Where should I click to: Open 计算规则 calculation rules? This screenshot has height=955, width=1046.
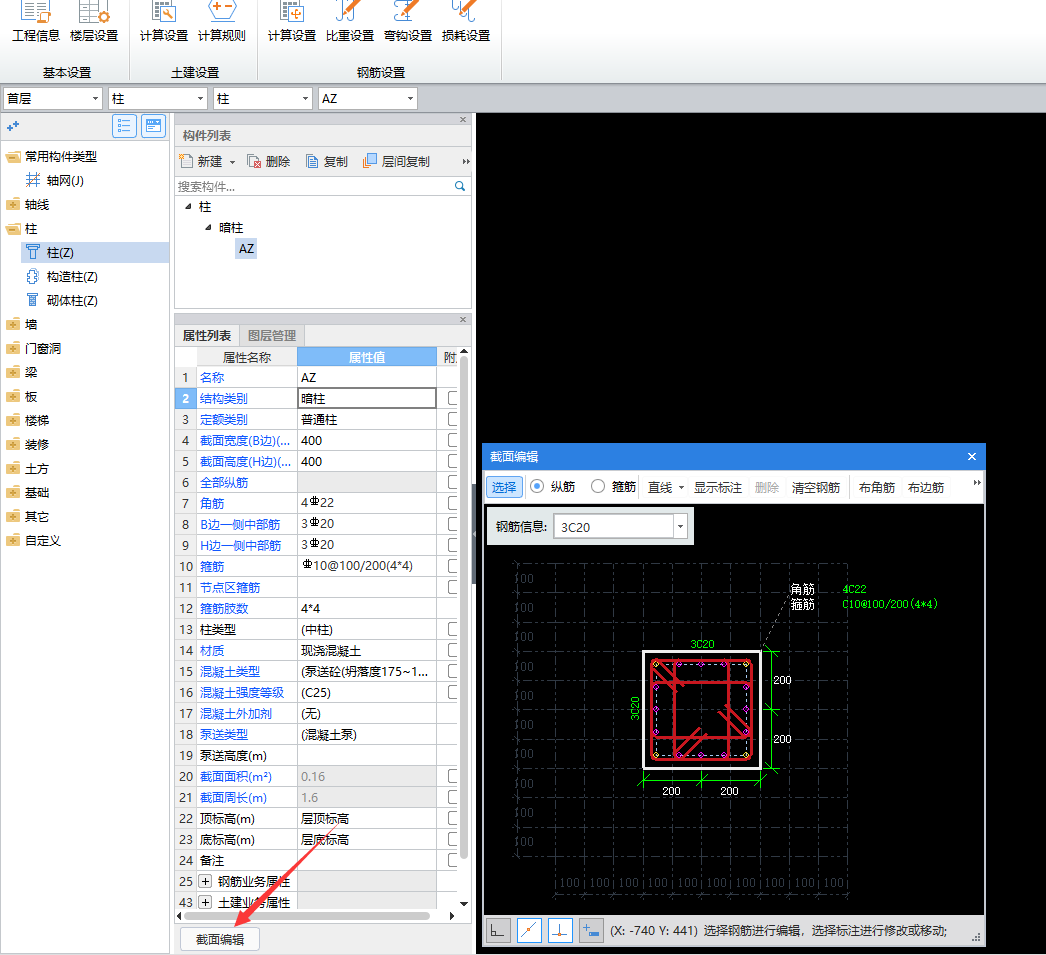[222, 22]
